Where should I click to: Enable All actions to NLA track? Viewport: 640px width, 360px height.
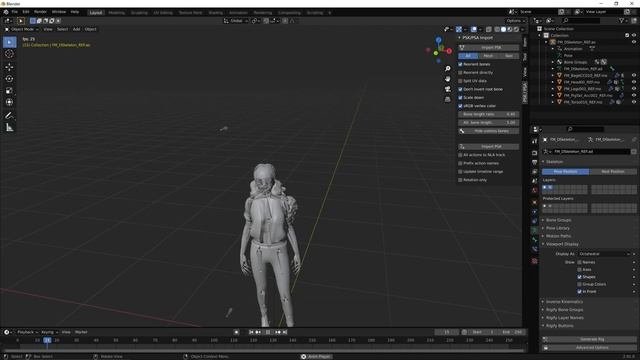click(x=460, y=155)
